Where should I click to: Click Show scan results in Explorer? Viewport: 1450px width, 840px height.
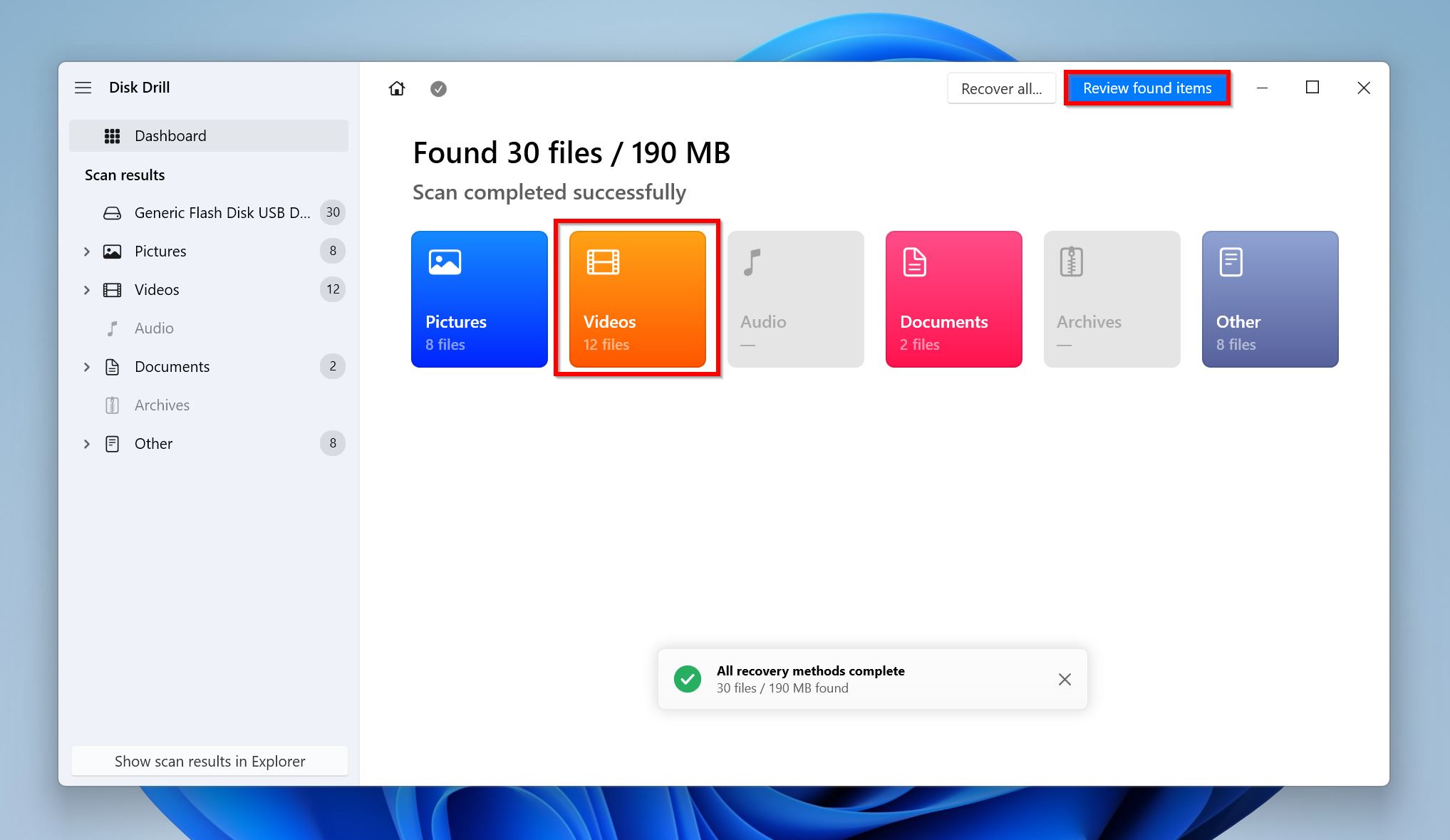(209, 761)
